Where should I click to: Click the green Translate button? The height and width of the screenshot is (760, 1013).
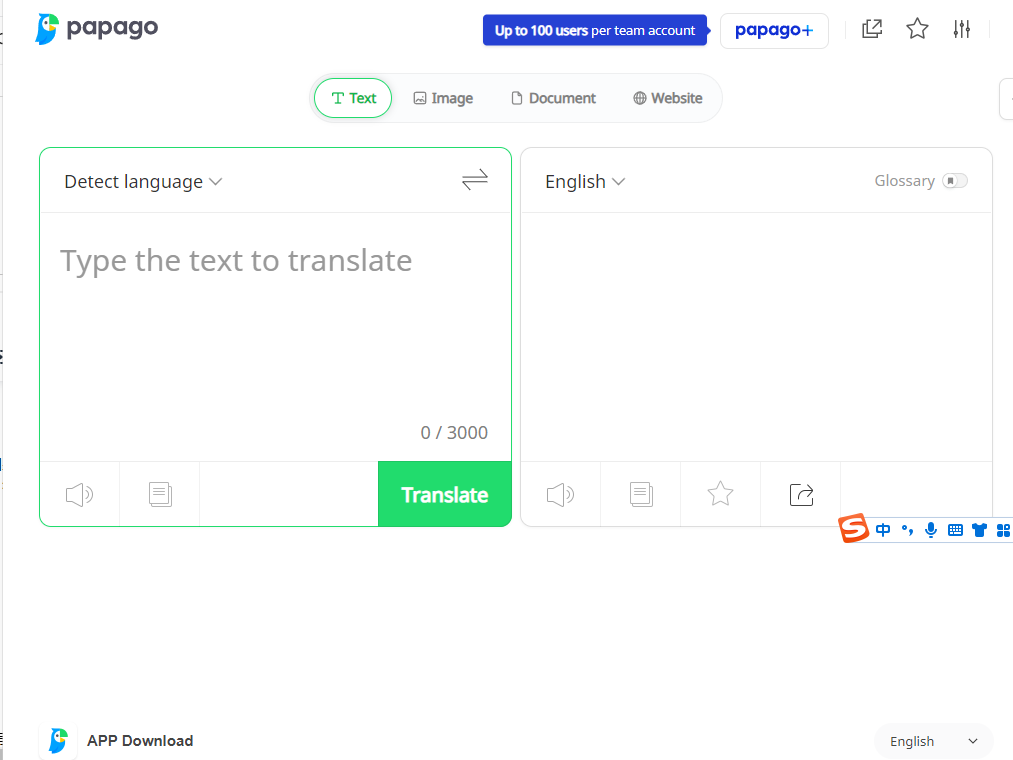coord(444,494)
